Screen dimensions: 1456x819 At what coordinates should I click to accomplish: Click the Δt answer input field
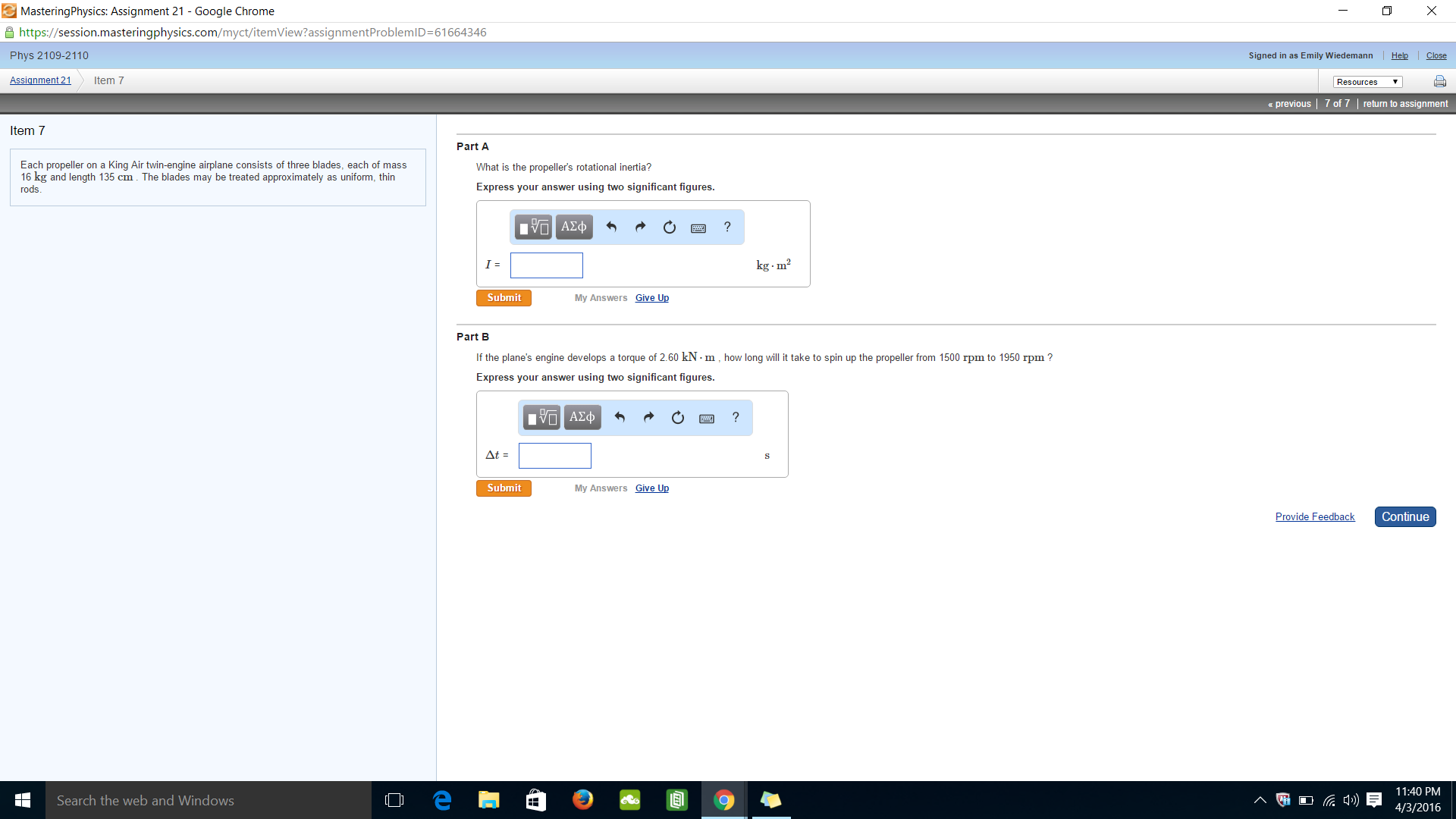click(554, 456)
